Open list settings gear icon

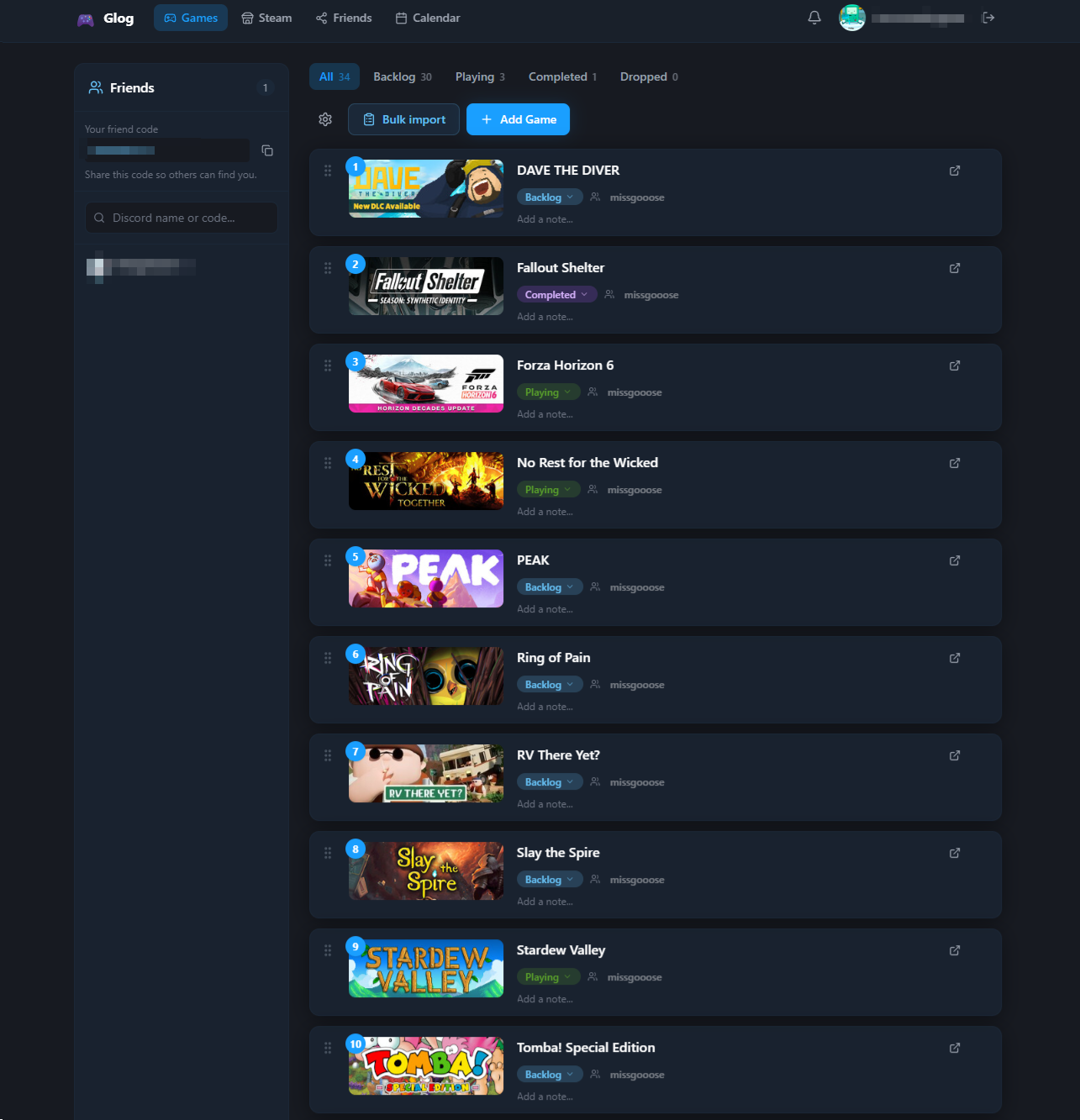(325, 119)
